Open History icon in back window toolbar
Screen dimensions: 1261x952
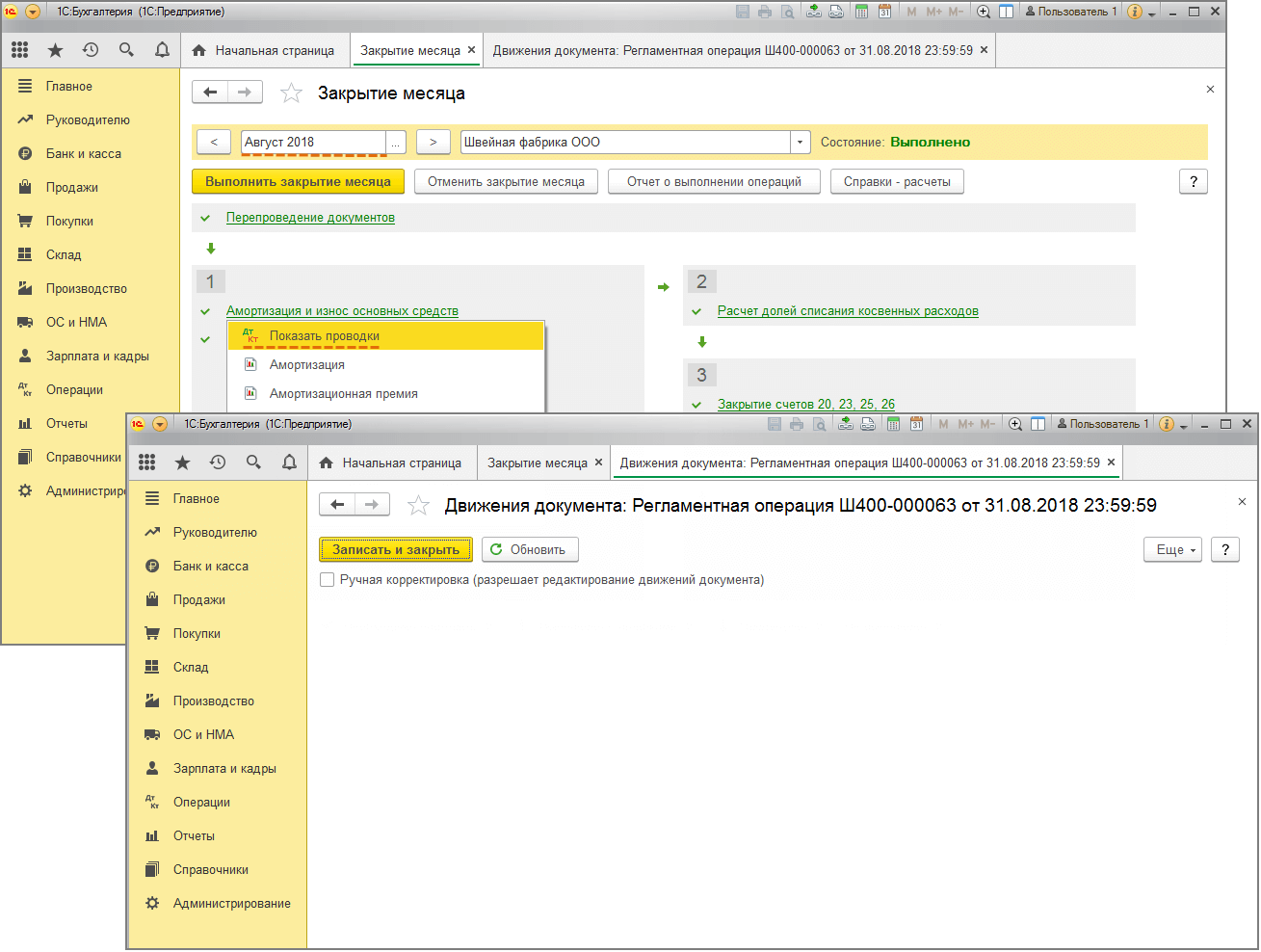91,50
